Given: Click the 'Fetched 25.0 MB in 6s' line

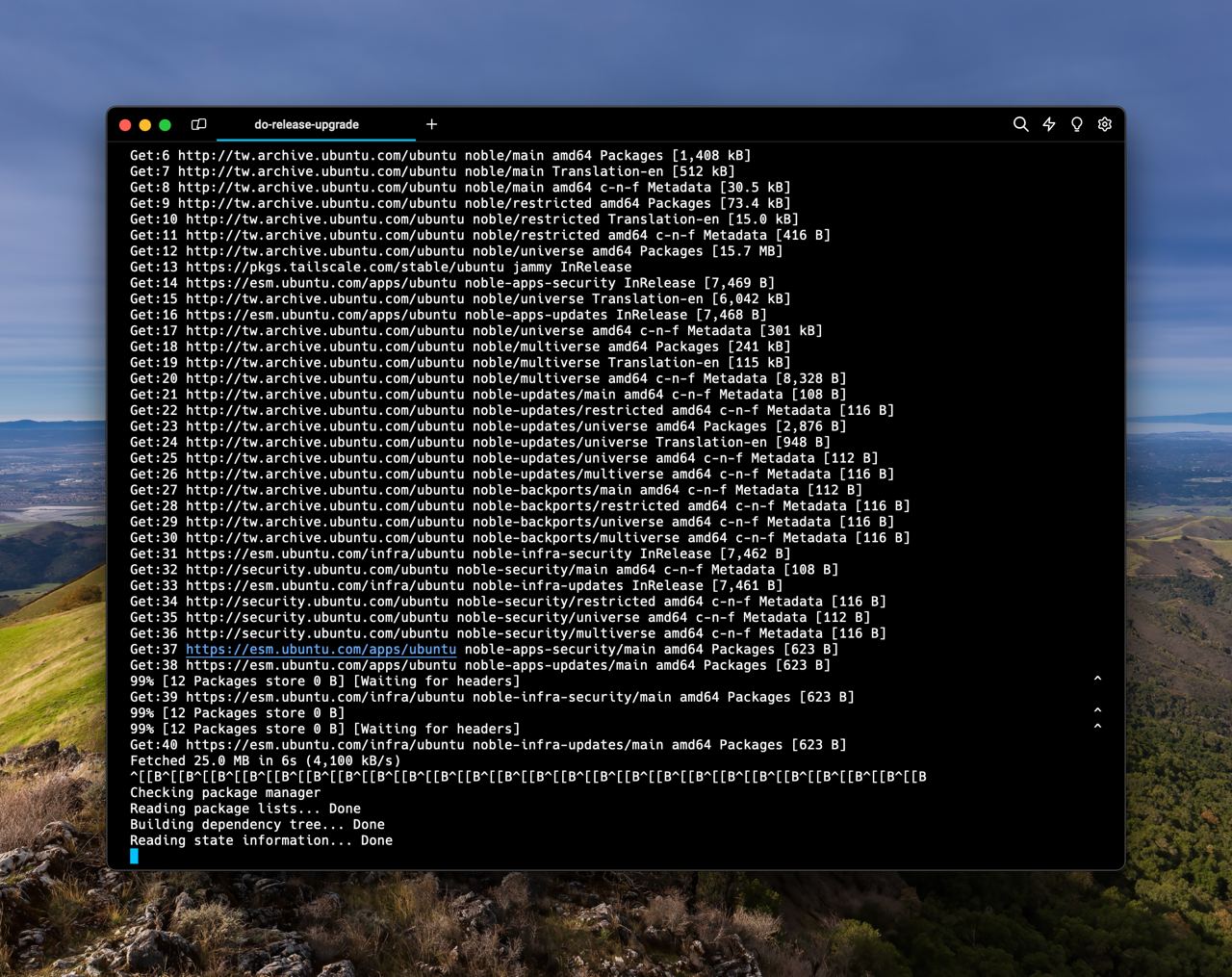Looking at the screenshot, I should tap(265, 760).
